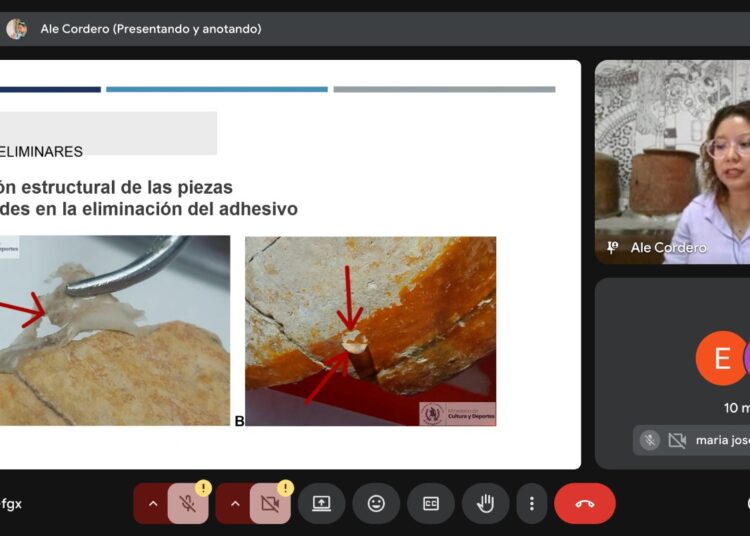Click Ale Cordero's avatar in presenter bar
The image size is (750, 536).
(x=17, y=29)
